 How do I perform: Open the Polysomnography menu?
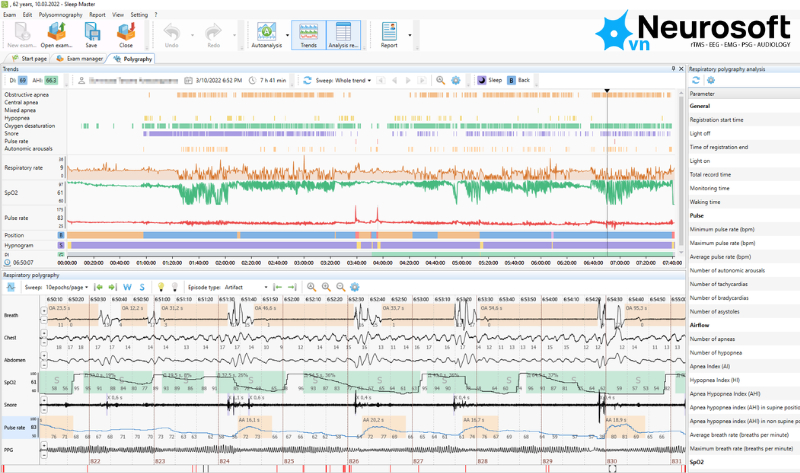pyautogui.click(x=60, y=15)
